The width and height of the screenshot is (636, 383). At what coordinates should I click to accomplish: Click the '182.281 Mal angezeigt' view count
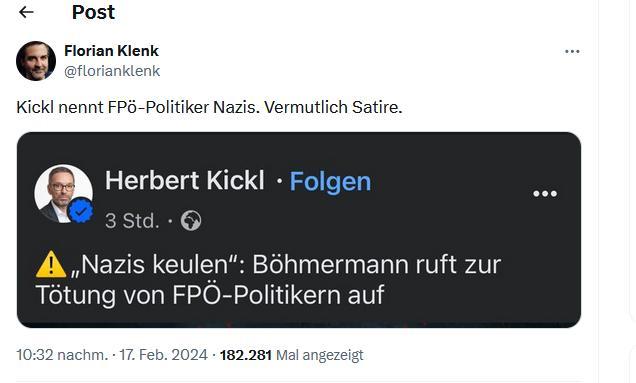click(292, 355)
